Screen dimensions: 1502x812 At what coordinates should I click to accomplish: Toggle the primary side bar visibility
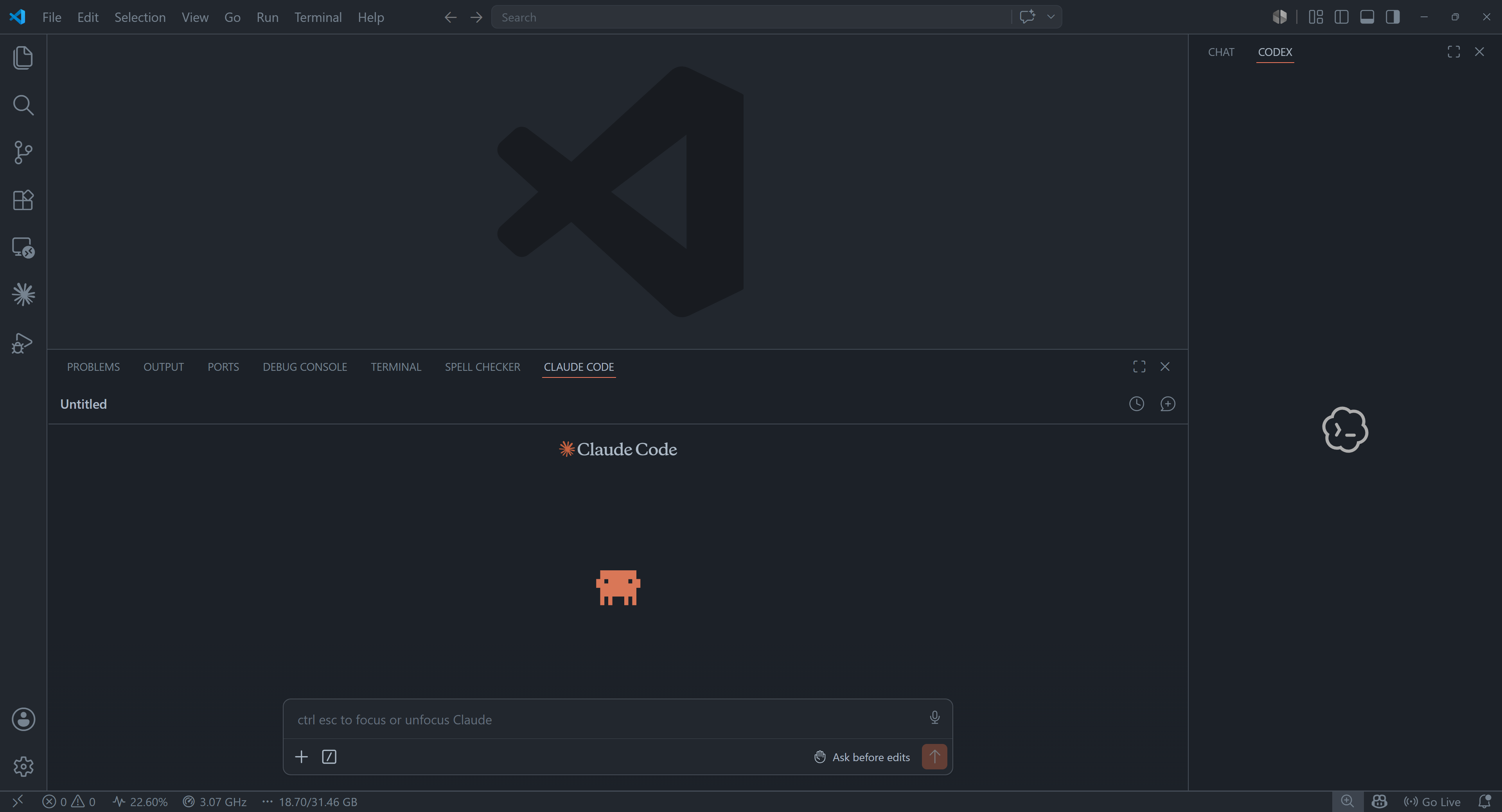pos(1342,17)
